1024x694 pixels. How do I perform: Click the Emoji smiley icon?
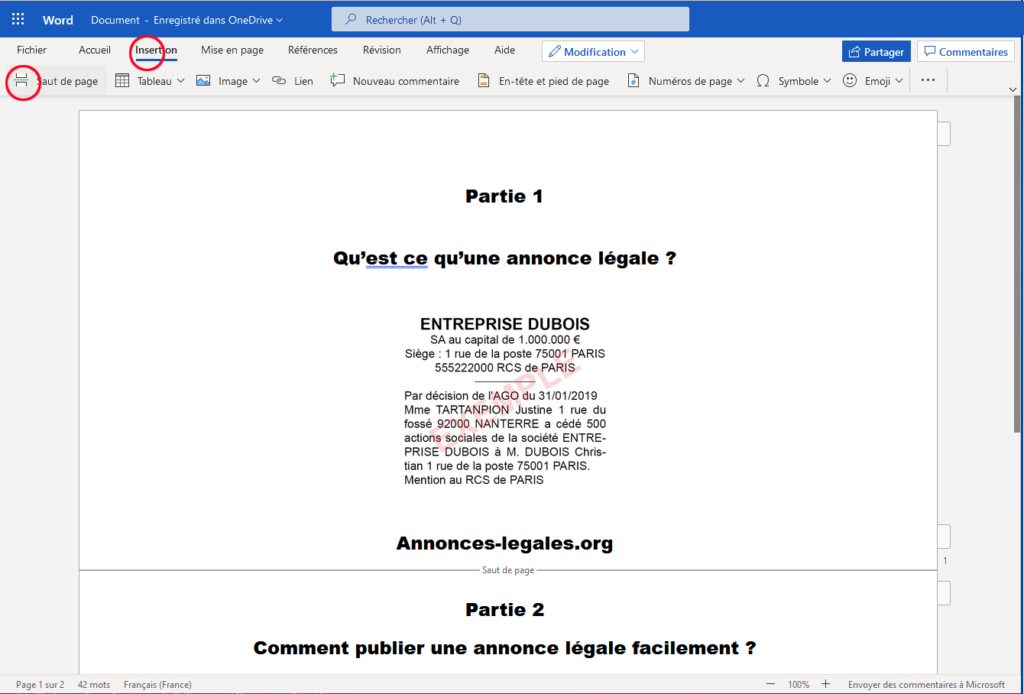(x=850, y=80)
